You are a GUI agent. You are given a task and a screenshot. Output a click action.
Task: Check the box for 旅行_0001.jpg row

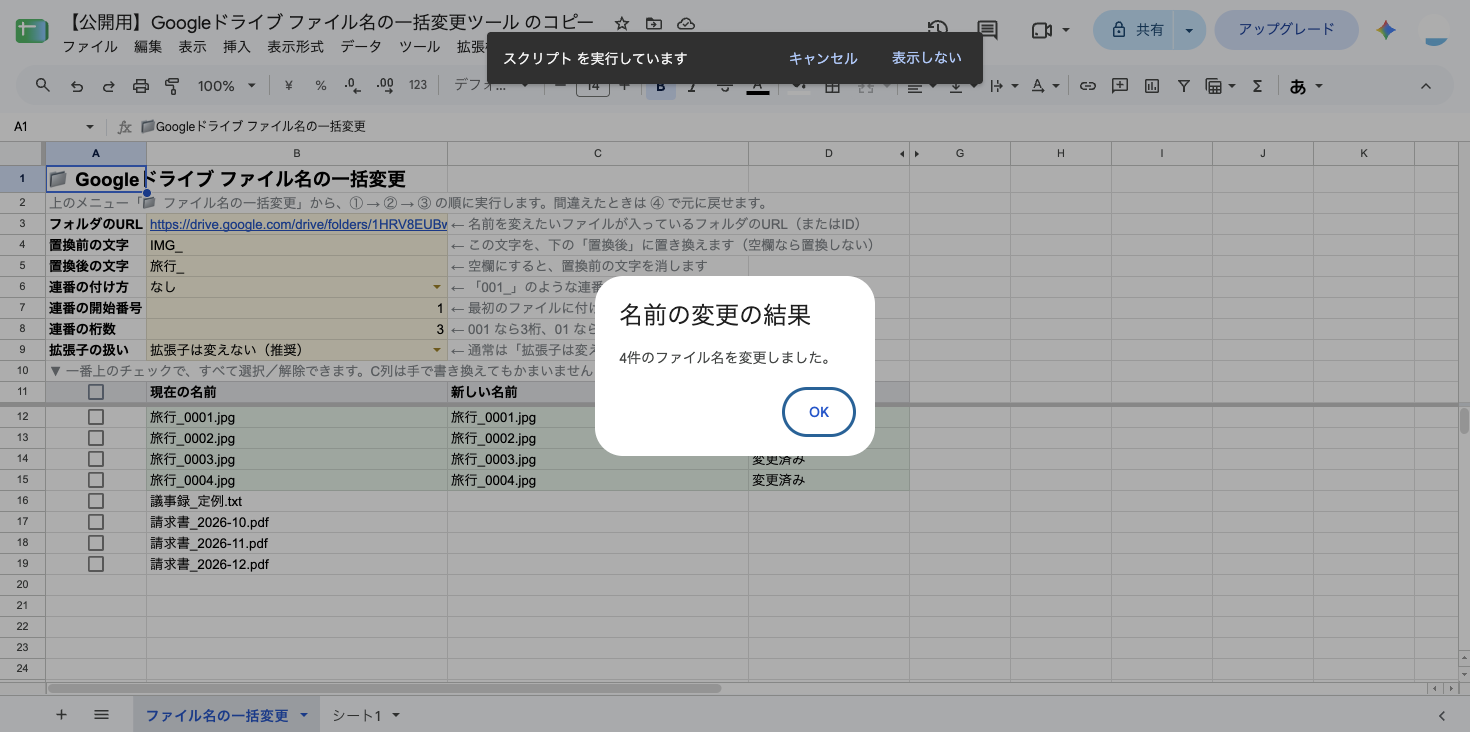(96, 417)
